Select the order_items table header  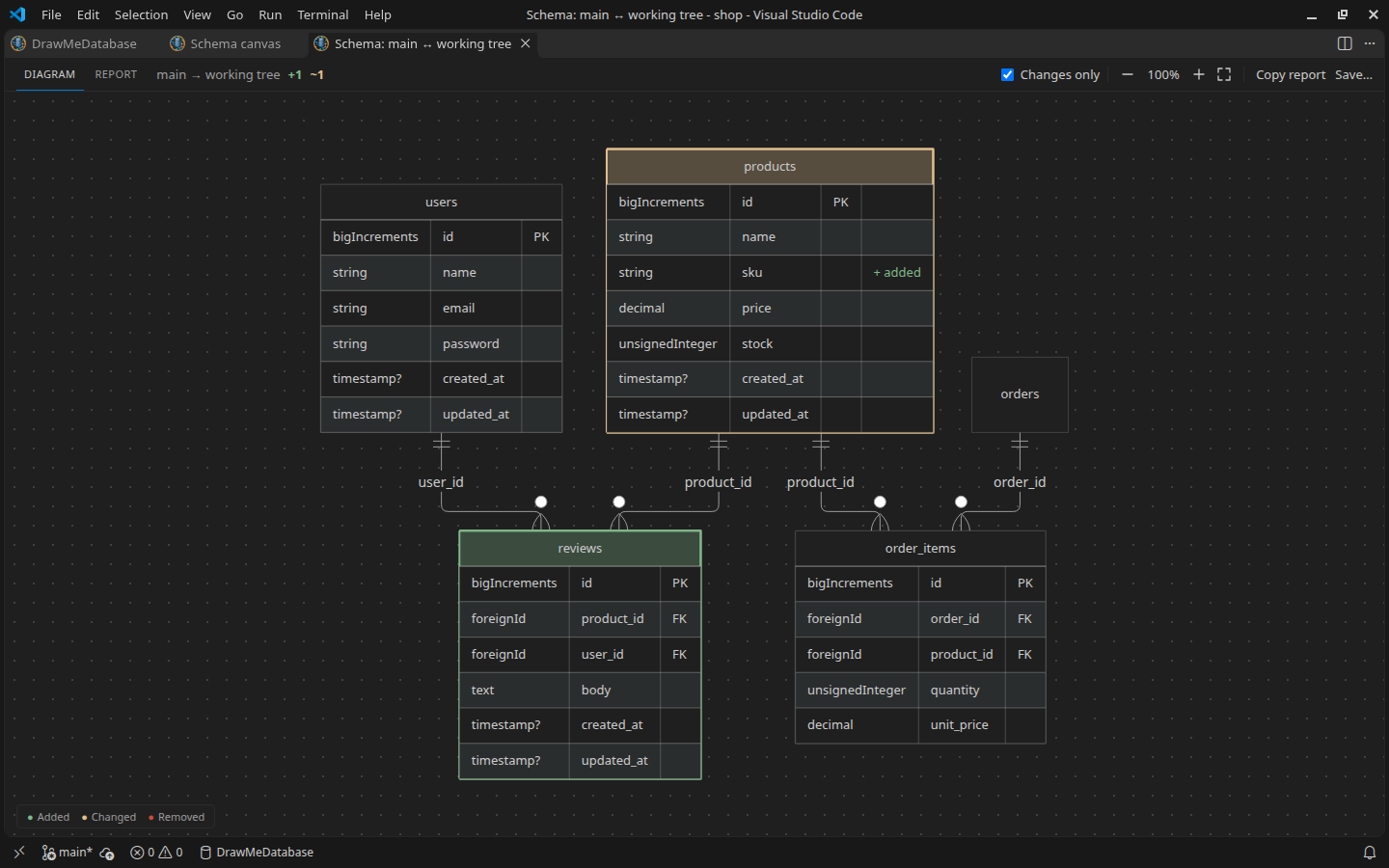click(x=920, y=548)
